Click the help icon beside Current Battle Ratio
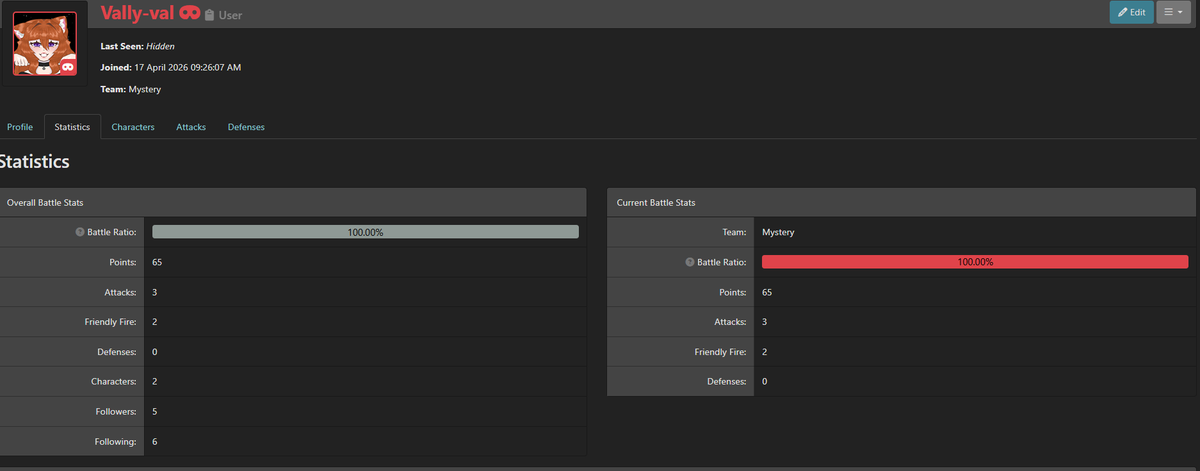The height and width of the screenshot is (471, 1200). pos(689,262)
